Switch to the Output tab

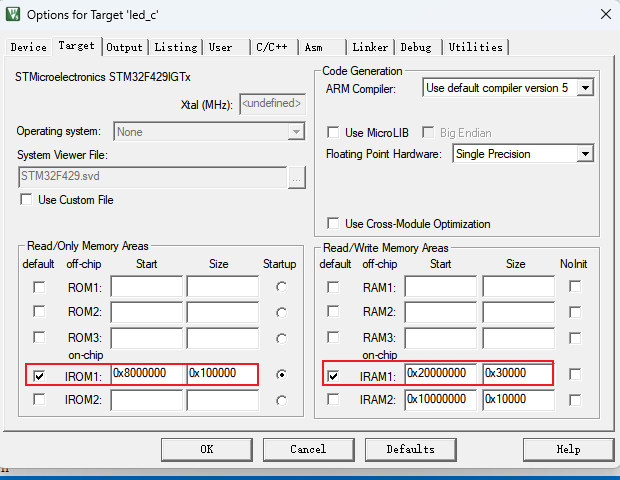click(124, 47)
